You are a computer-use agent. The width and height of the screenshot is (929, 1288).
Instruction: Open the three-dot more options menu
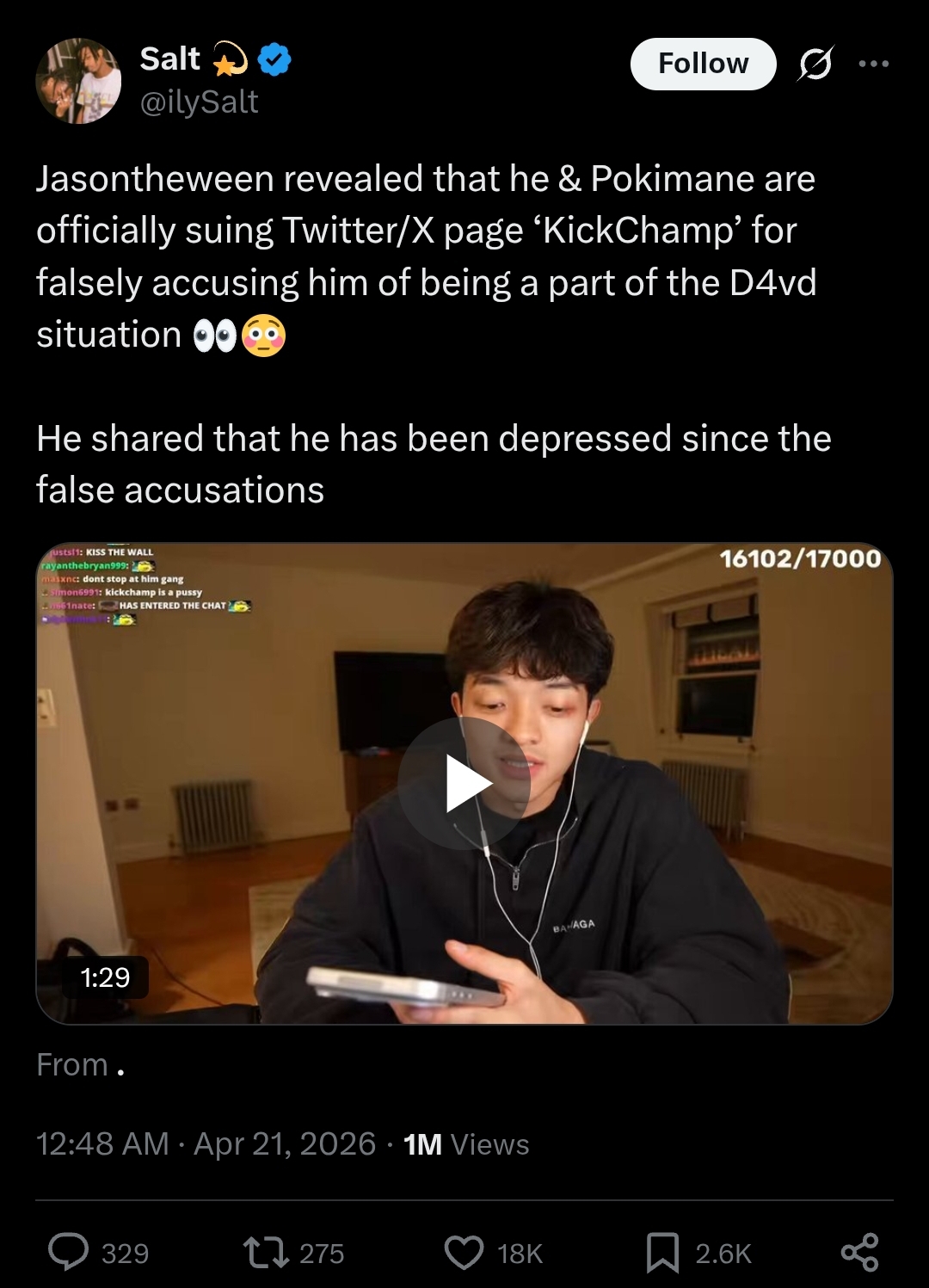(x=873, y=64)
